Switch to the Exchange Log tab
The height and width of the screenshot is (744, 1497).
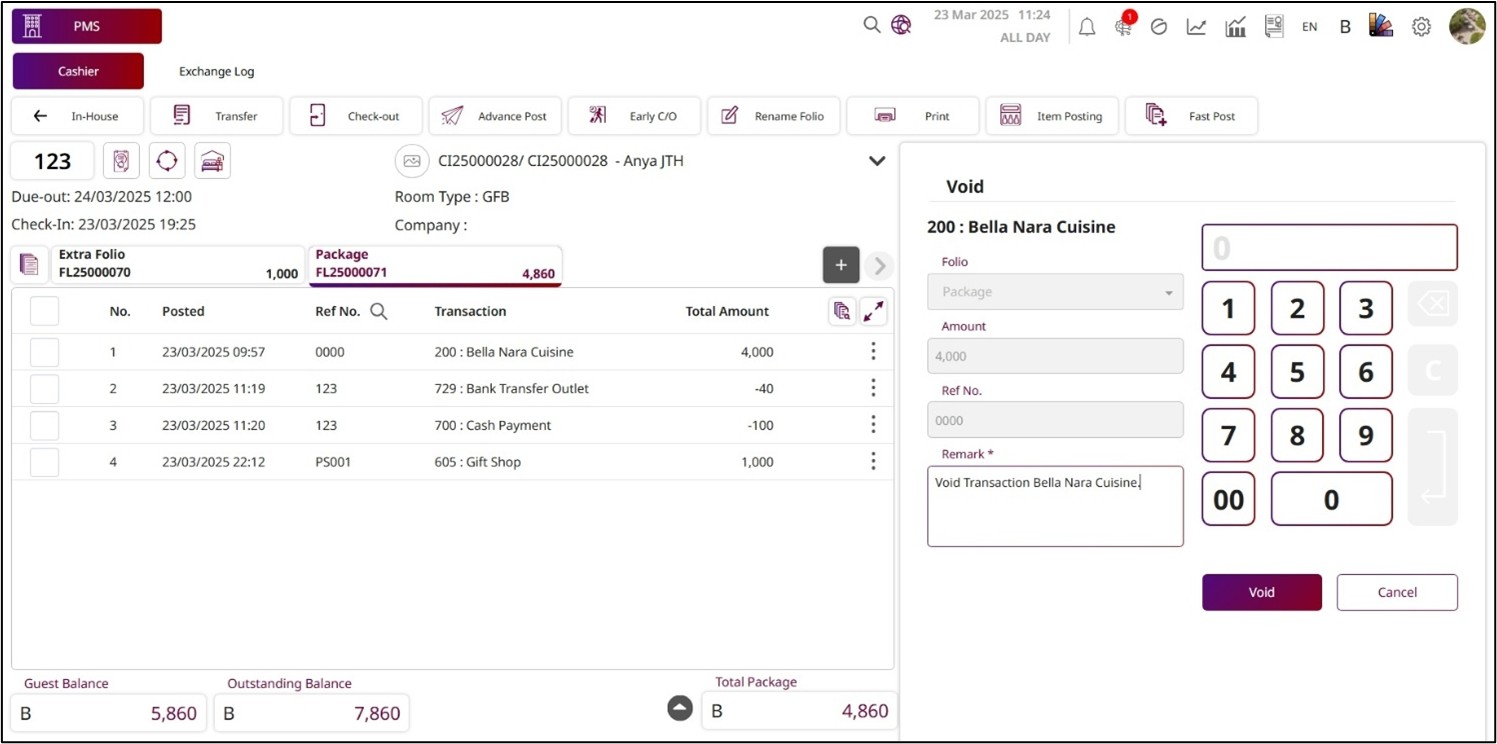point(216,71)
